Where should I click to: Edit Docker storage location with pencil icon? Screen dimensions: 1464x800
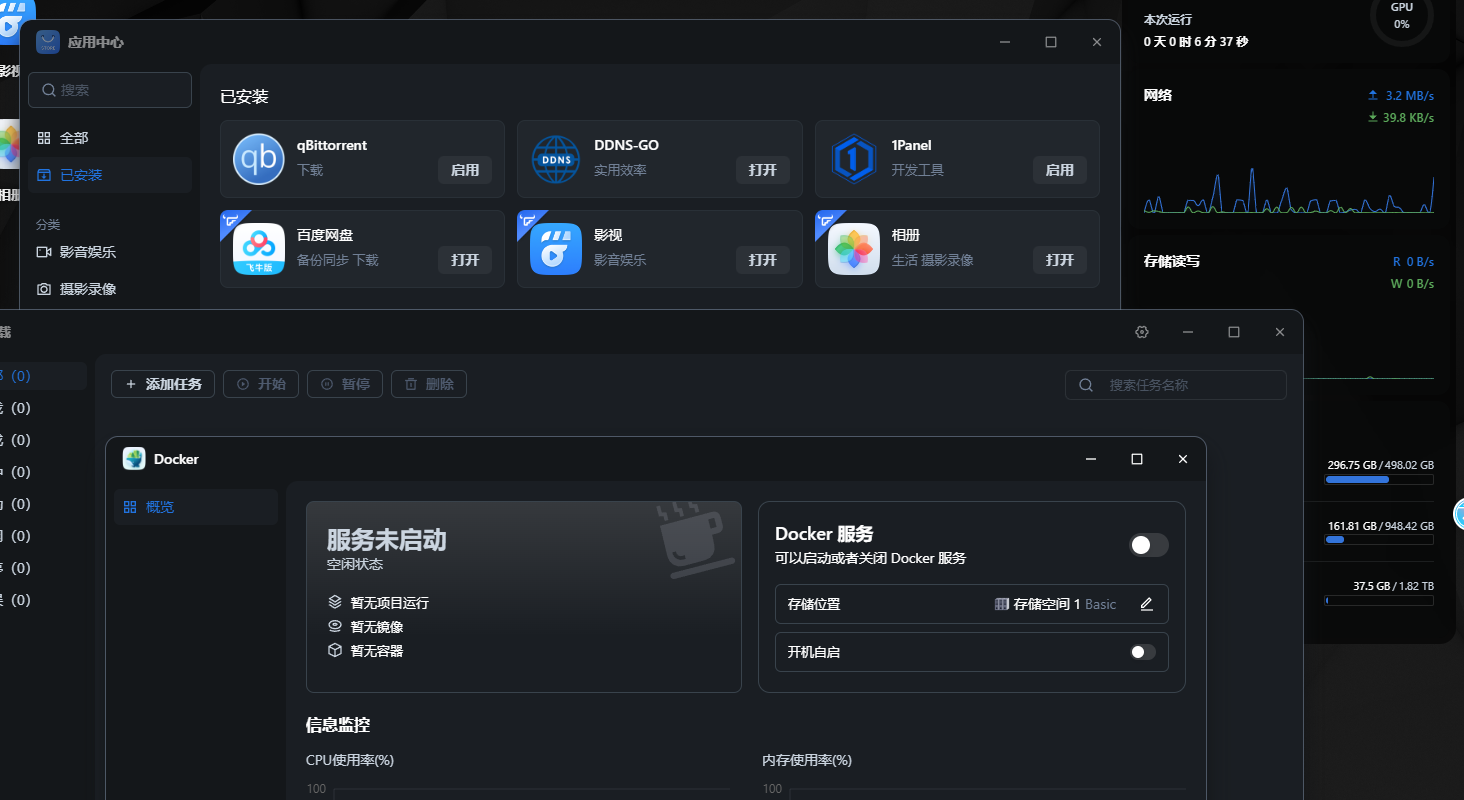1147,604
